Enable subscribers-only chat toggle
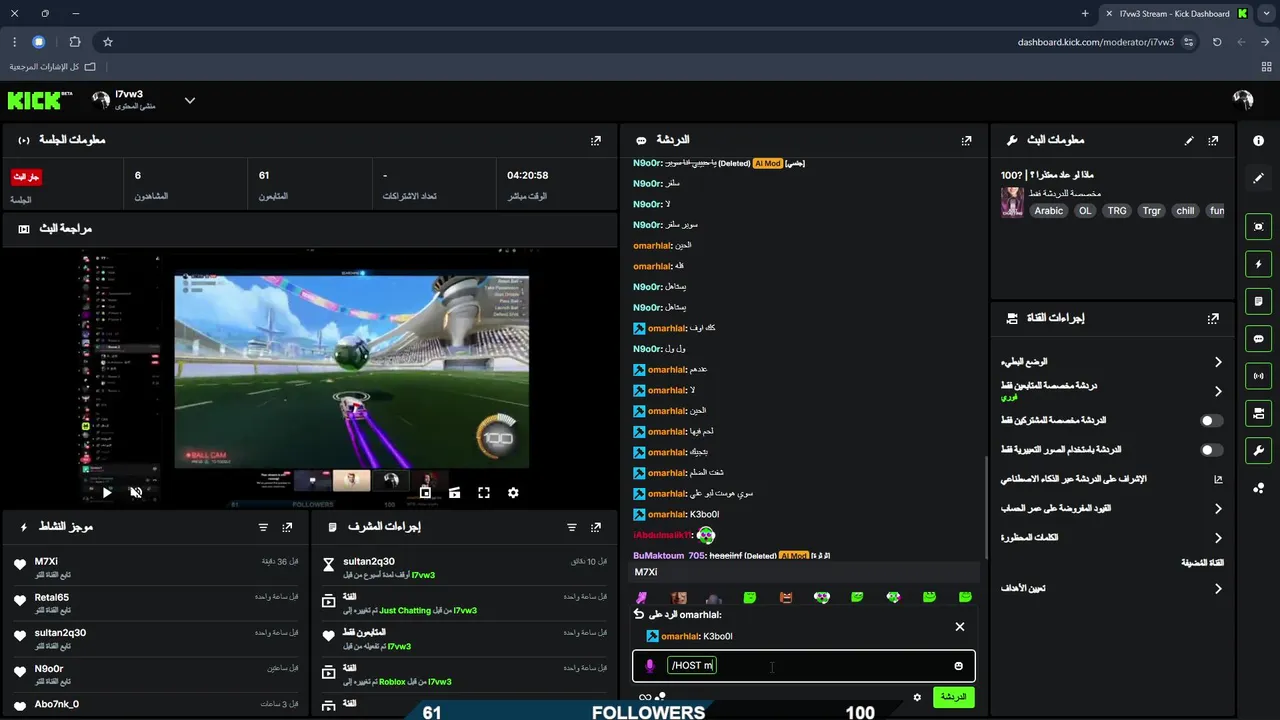This screenshot has height=720, width=1280. pyautogui.click(x=1211, y=421)
